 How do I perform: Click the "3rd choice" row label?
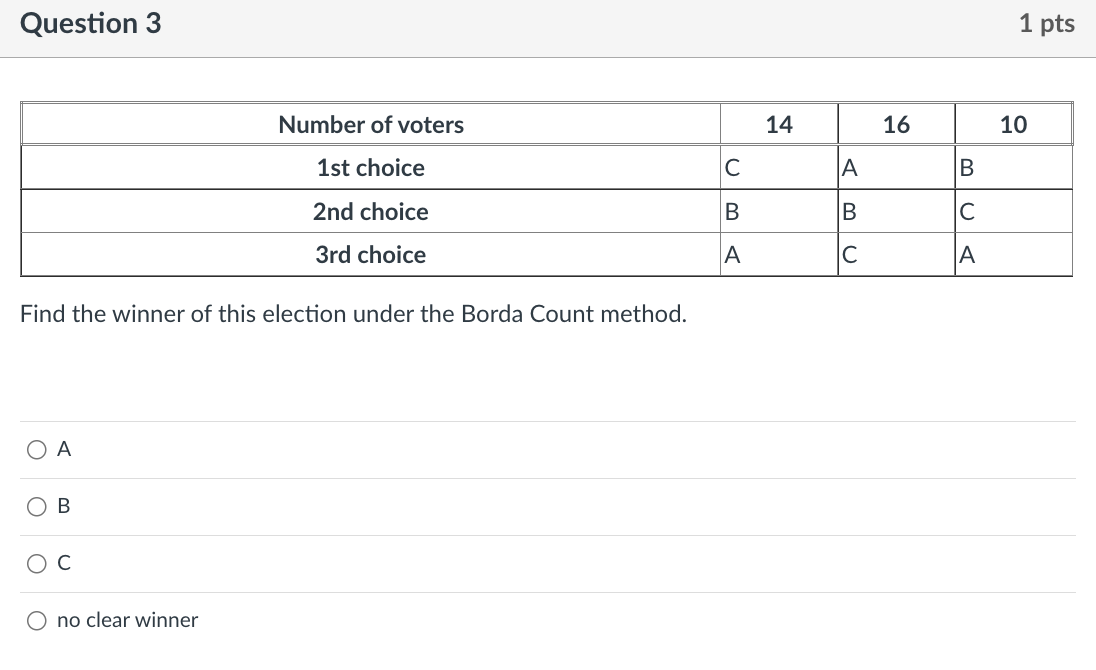(371, 254)
